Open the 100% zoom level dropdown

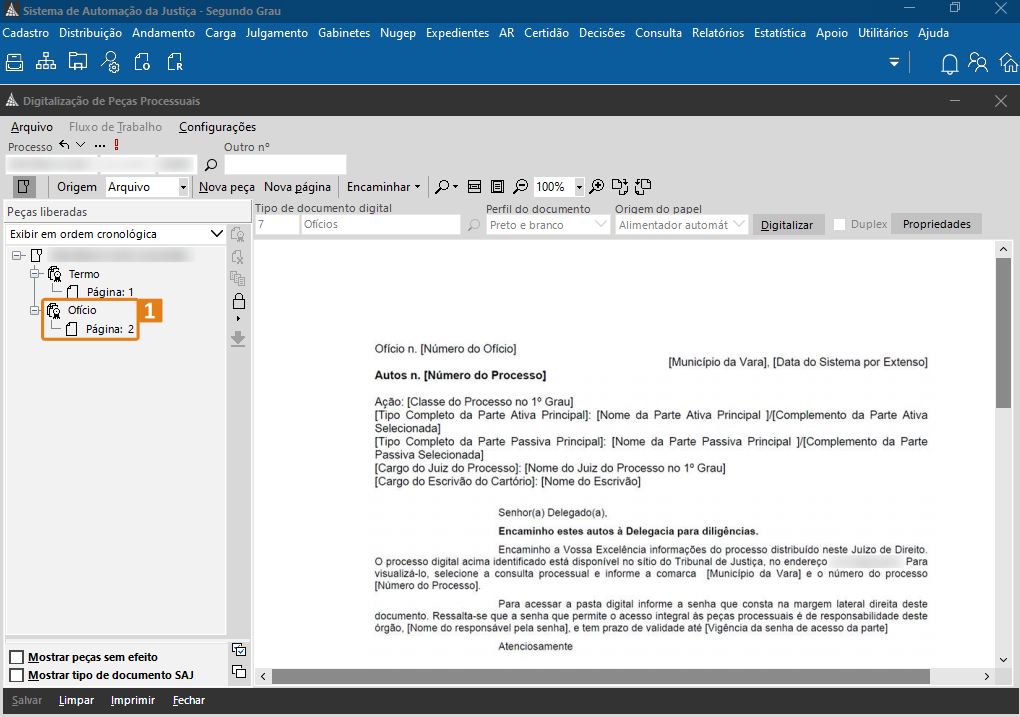tap(579, 187)
